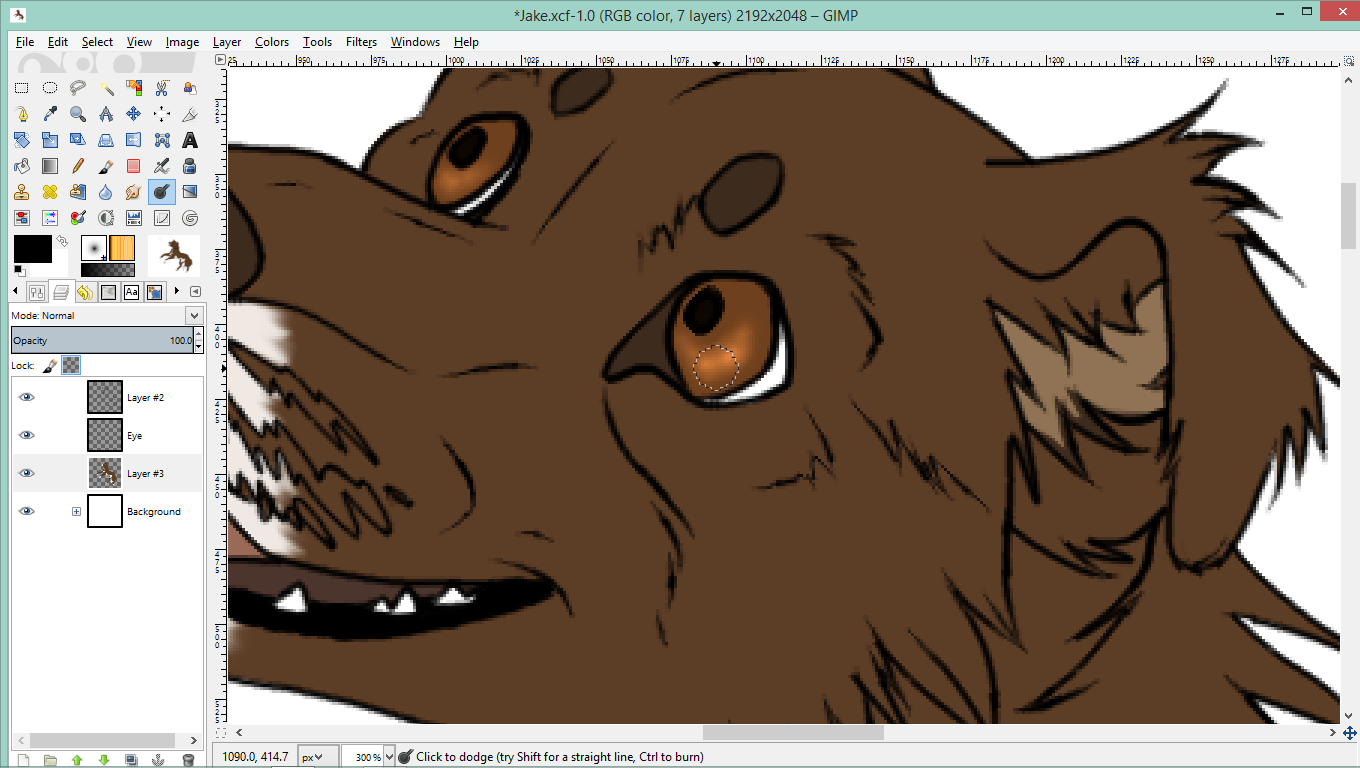Hide Layer #2 with its eye icon

27,397
